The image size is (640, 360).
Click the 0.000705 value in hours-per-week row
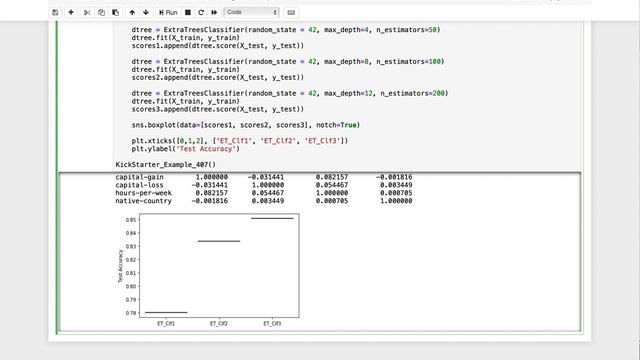396,193
